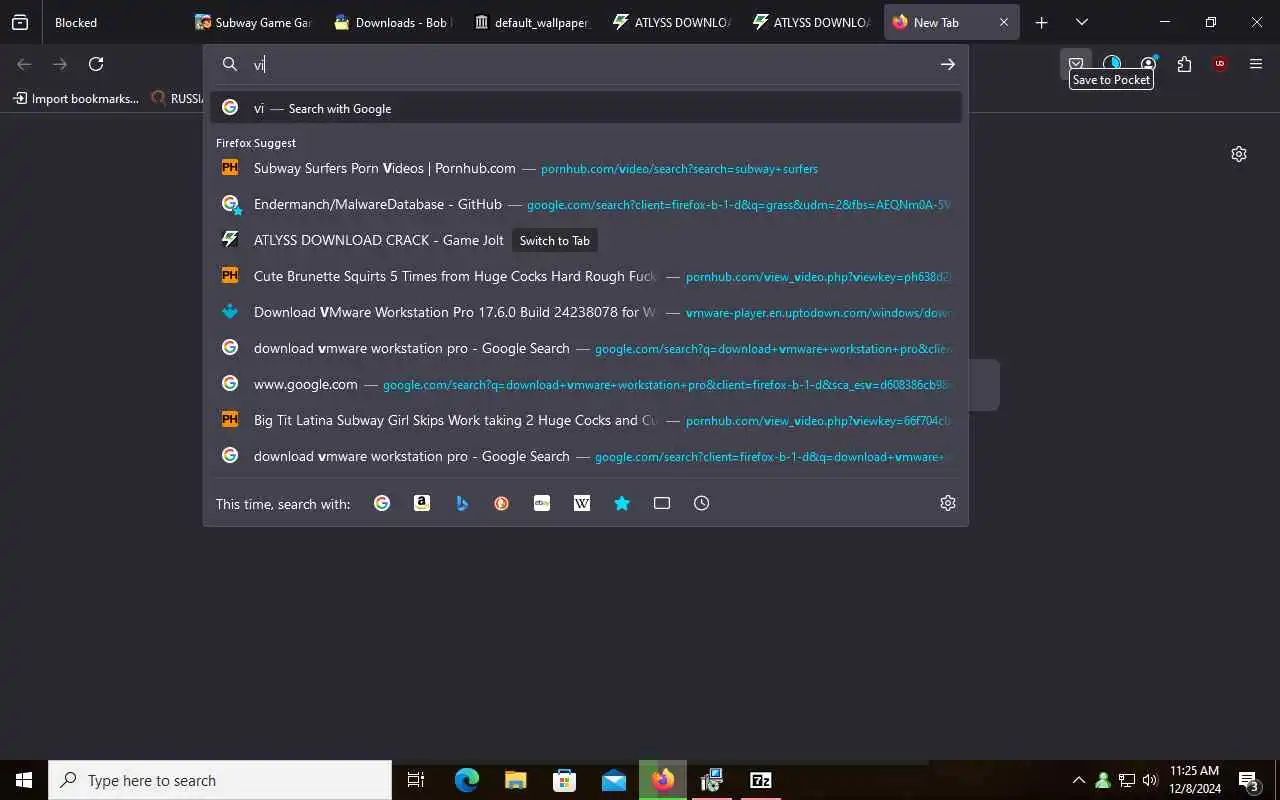Search History using the clock icon

(x=702, y=503)
